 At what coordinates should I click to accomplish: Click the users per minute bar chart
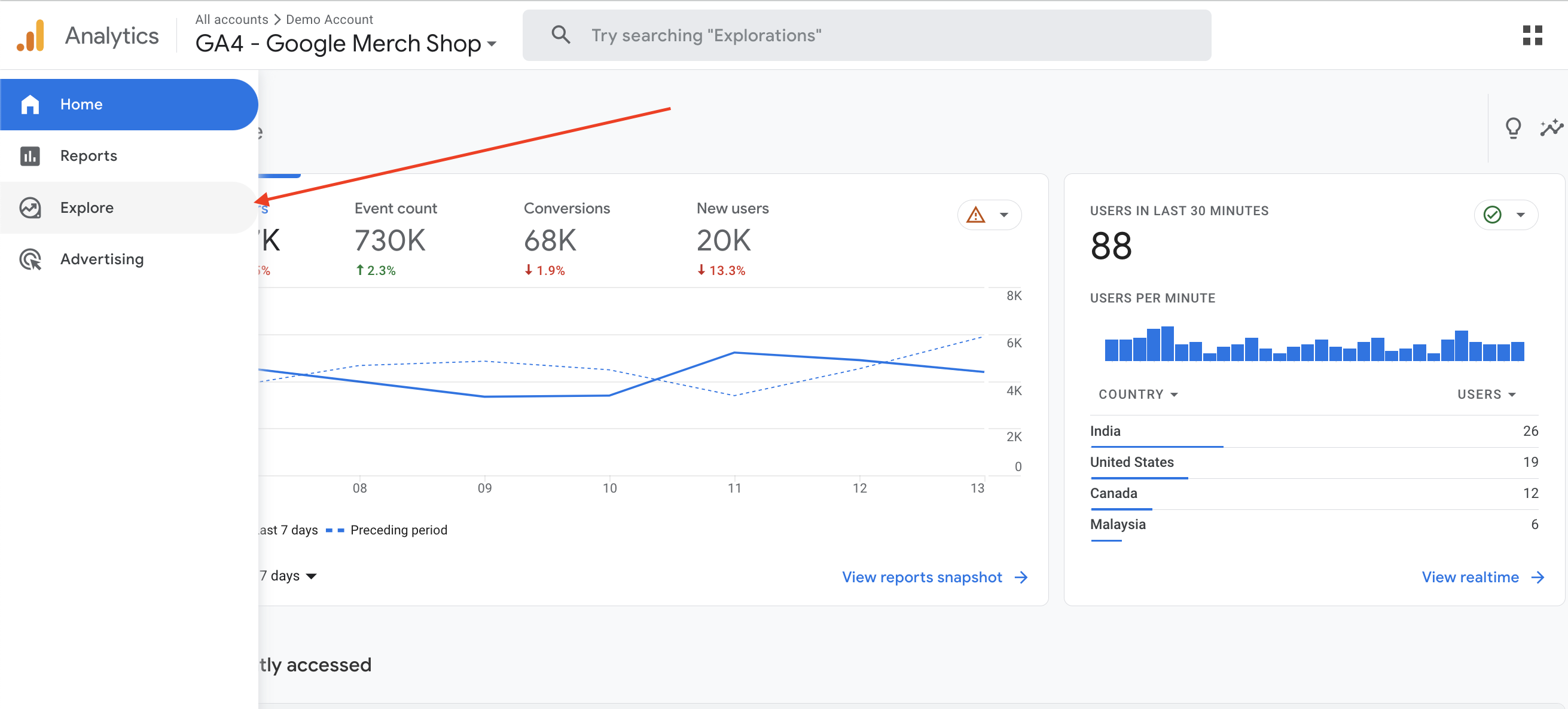[1314, 344]
